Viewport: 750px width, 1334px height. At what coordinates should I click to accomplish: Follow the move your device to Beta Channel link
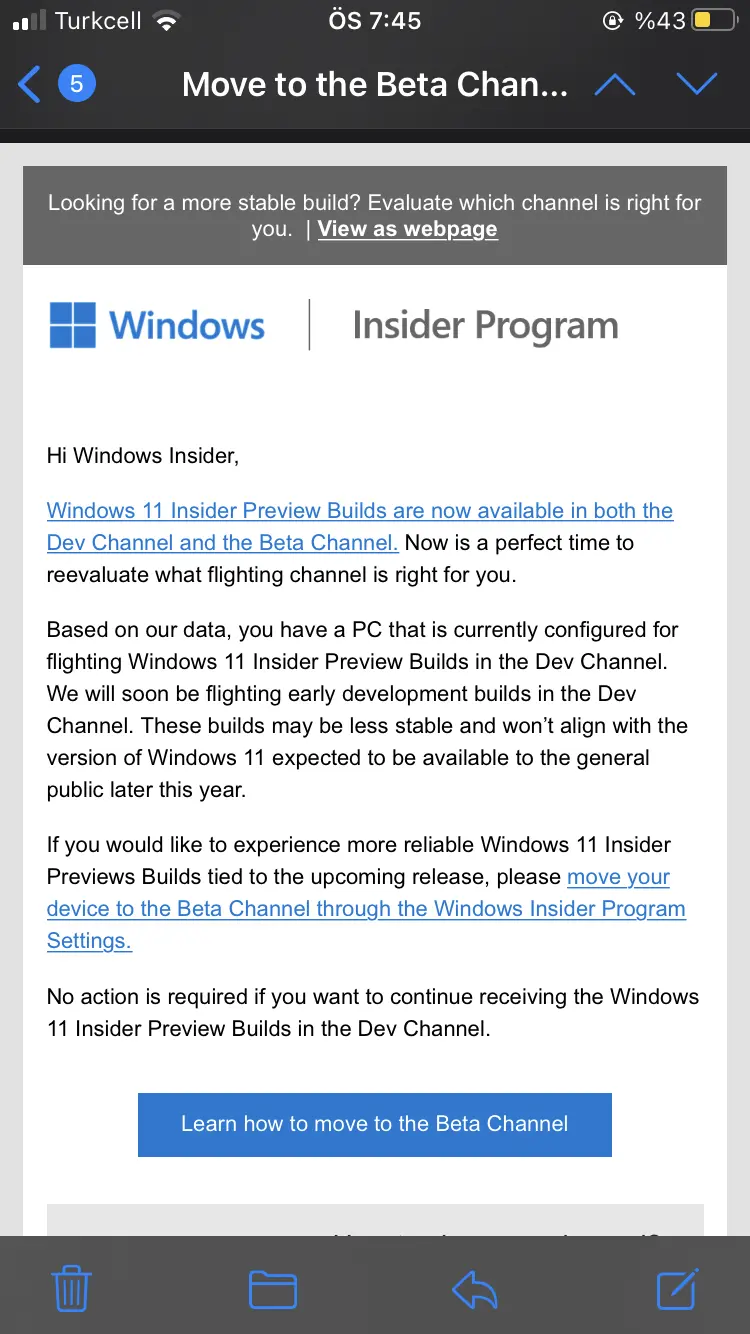tap(366, 909)
